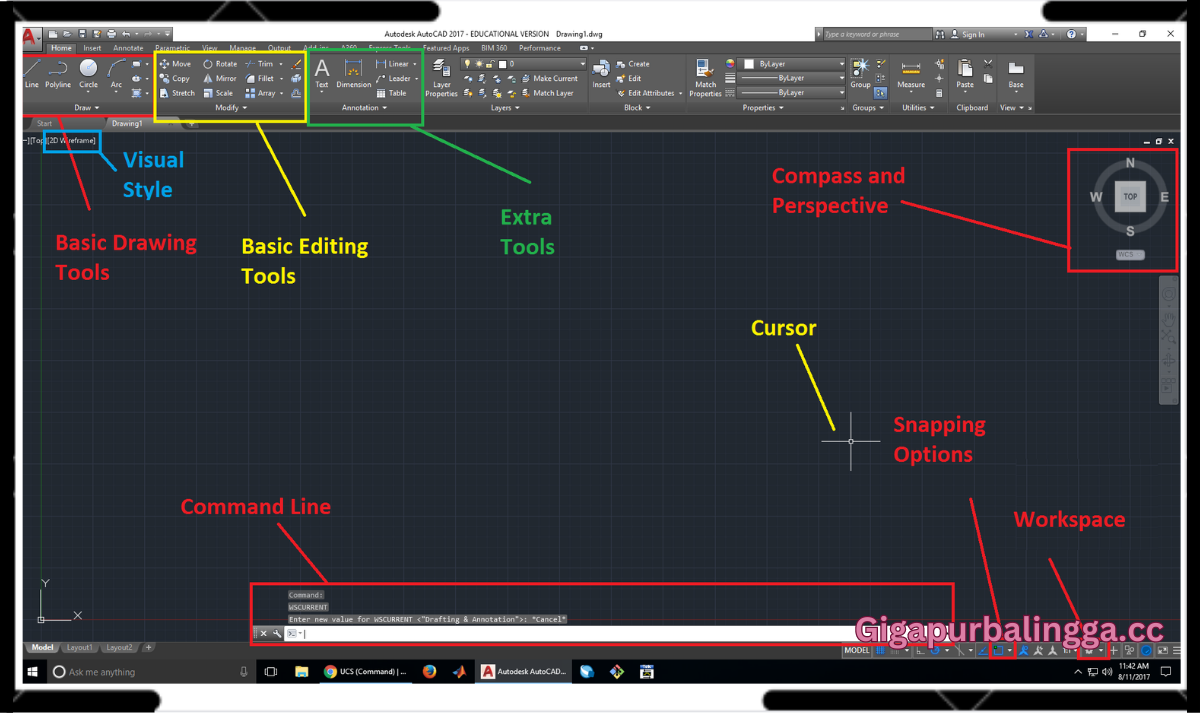
Task: Open Layer Properties manager
Action: coord(441,77)
